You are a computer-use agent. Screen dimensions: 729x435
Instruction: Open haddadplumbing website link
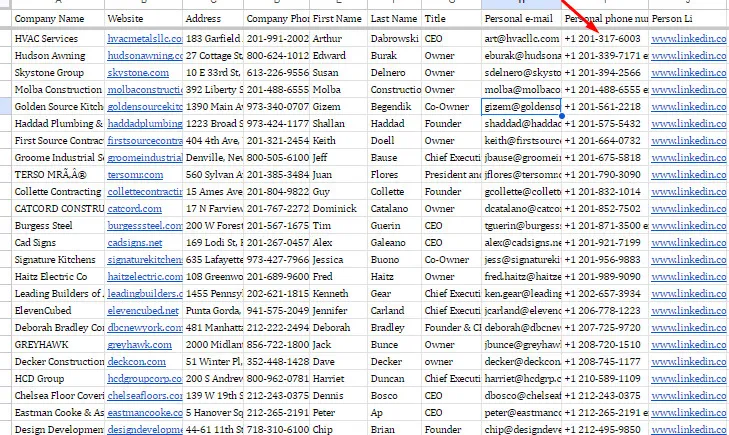(x=145, y=124)
